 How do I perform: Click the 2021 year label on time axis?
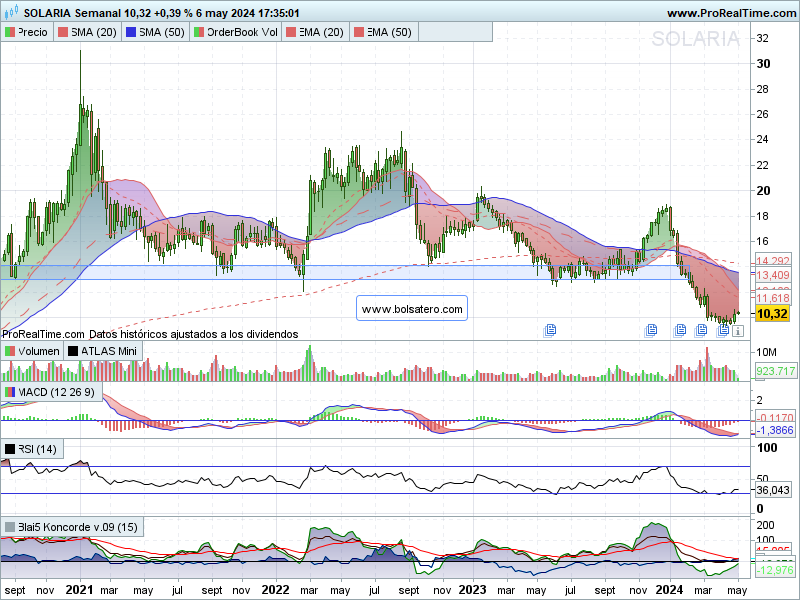pyautogui.click(x=80, y=590)
